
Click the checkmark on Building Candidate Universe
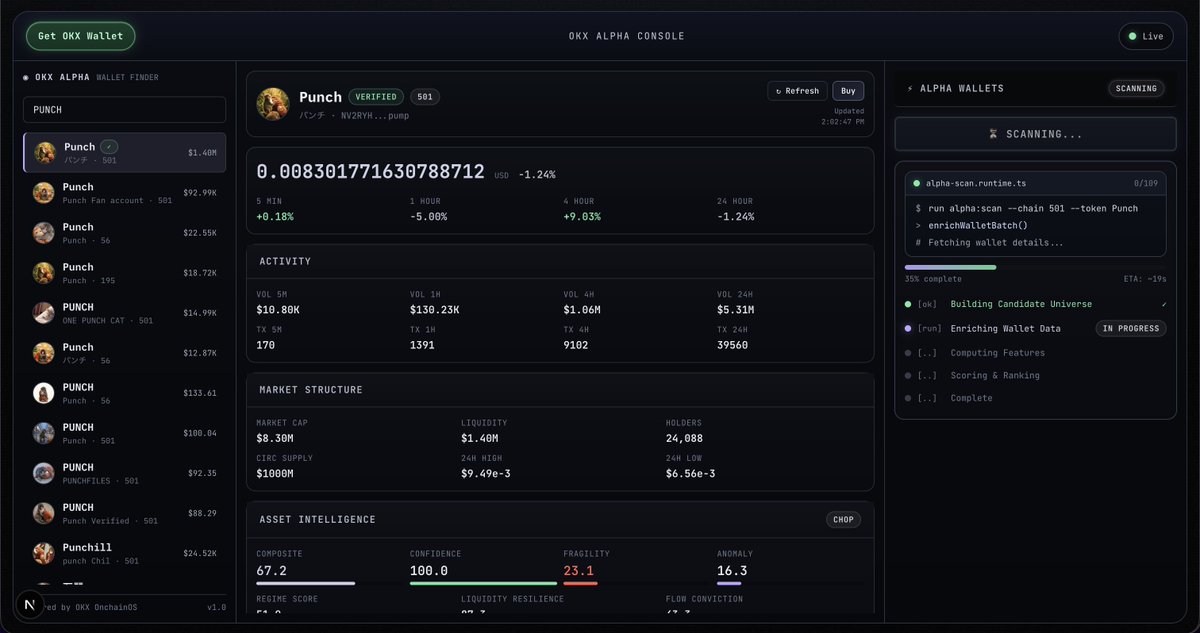click(1164, 304)
